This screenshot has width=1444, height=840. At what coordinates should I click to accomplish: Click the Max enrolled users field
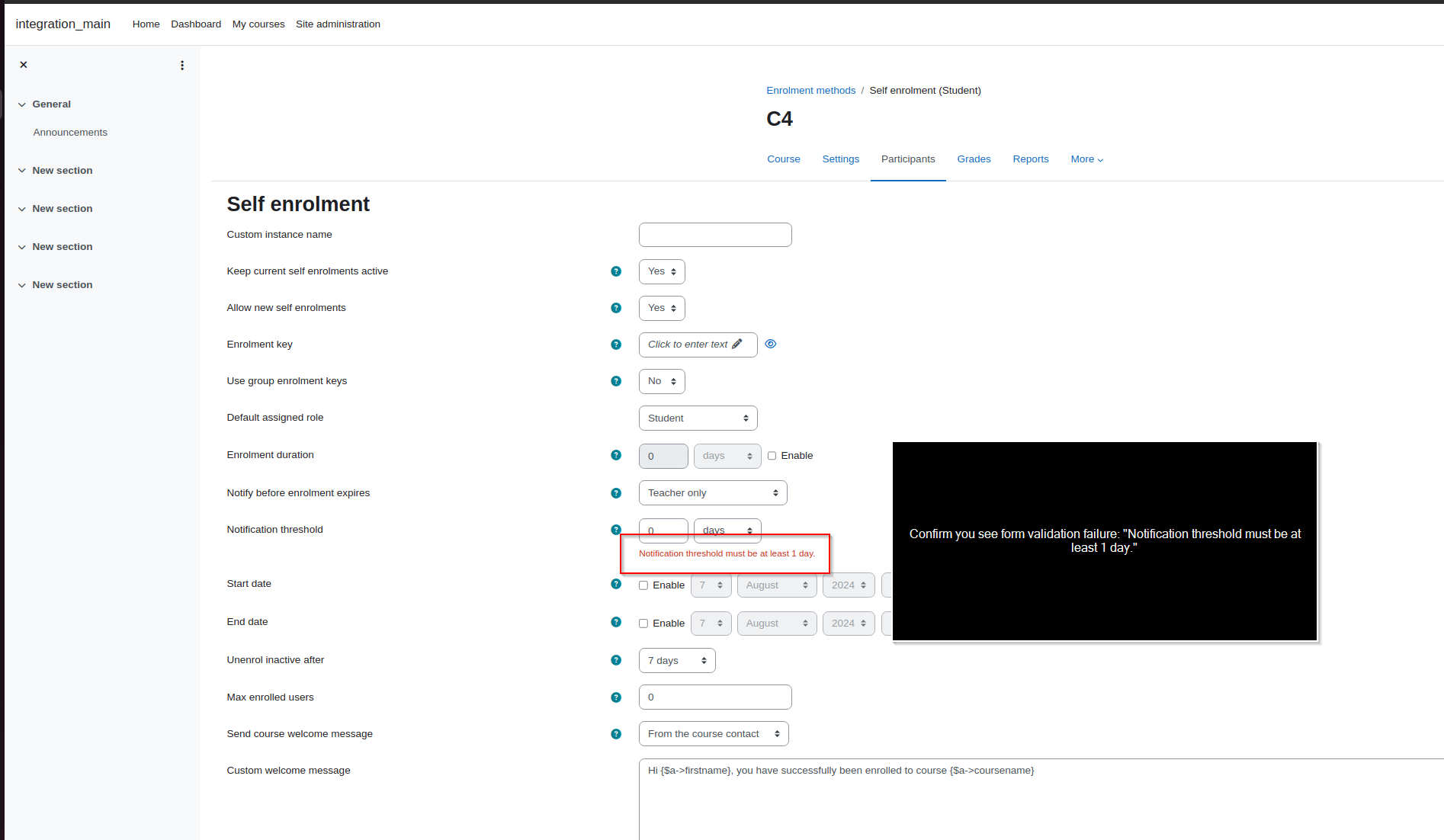[x=715, y=697]
